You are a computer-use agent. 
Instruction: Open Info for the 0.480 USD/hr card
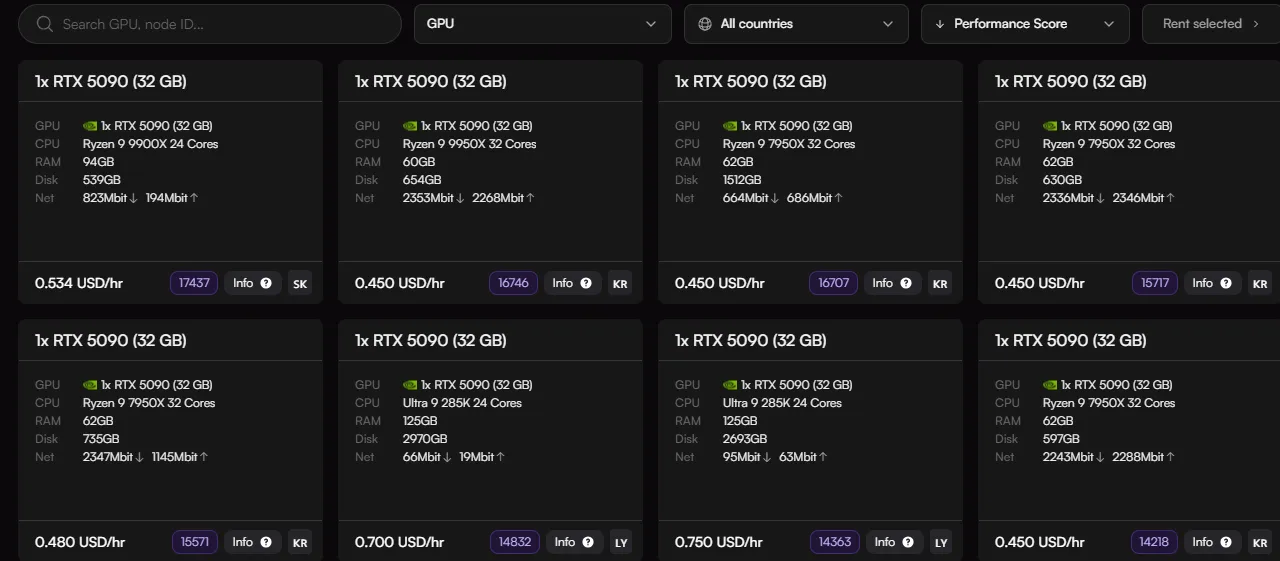(x=252, y=542)
